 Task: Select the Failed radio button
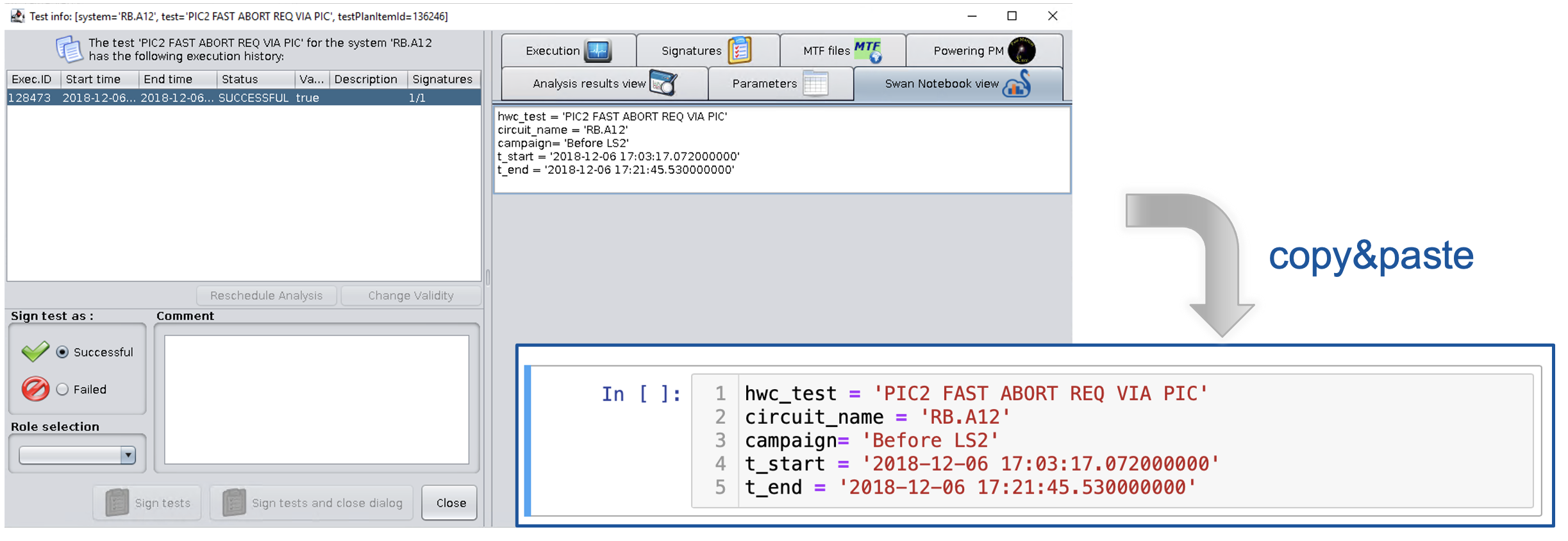click(62, 389)
